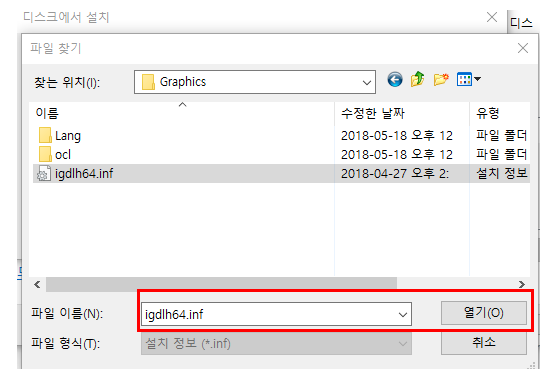Sort by the 유형 column header
Screen dimensions: 557x391
coord(499,114)
